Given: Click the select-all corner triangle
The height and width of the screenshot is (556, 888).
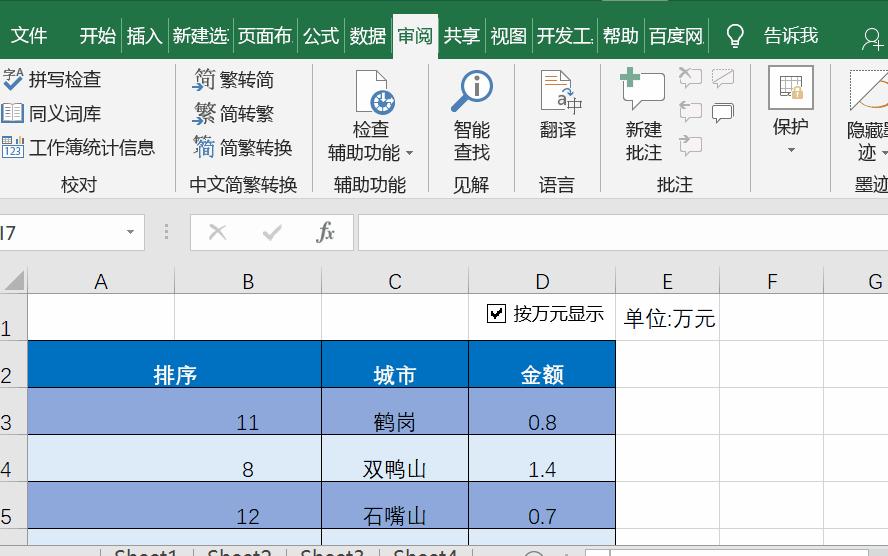Looking at the screenshot, I should click(x=14, y=280).
